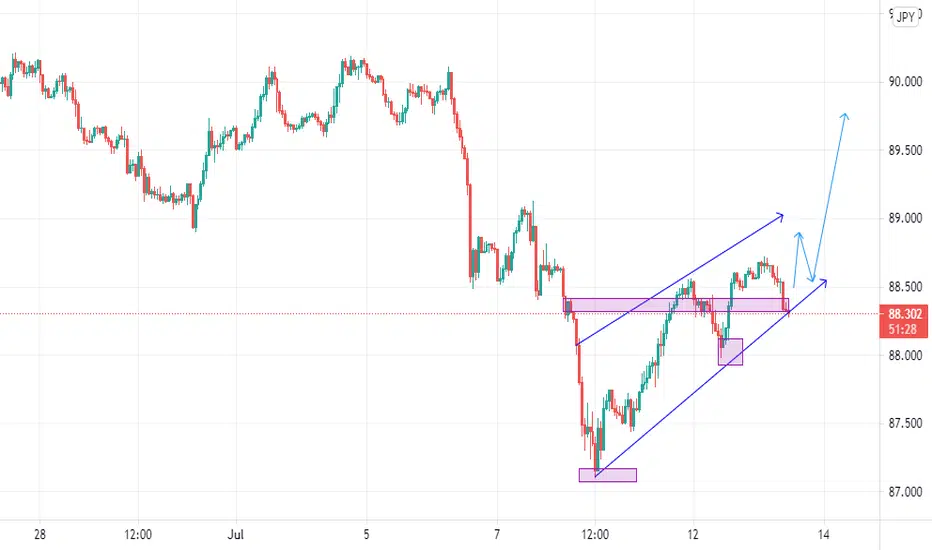Screen dimensions: 932x550
Task: Click the 88.500 price scale label
Action: pos(905,287)
